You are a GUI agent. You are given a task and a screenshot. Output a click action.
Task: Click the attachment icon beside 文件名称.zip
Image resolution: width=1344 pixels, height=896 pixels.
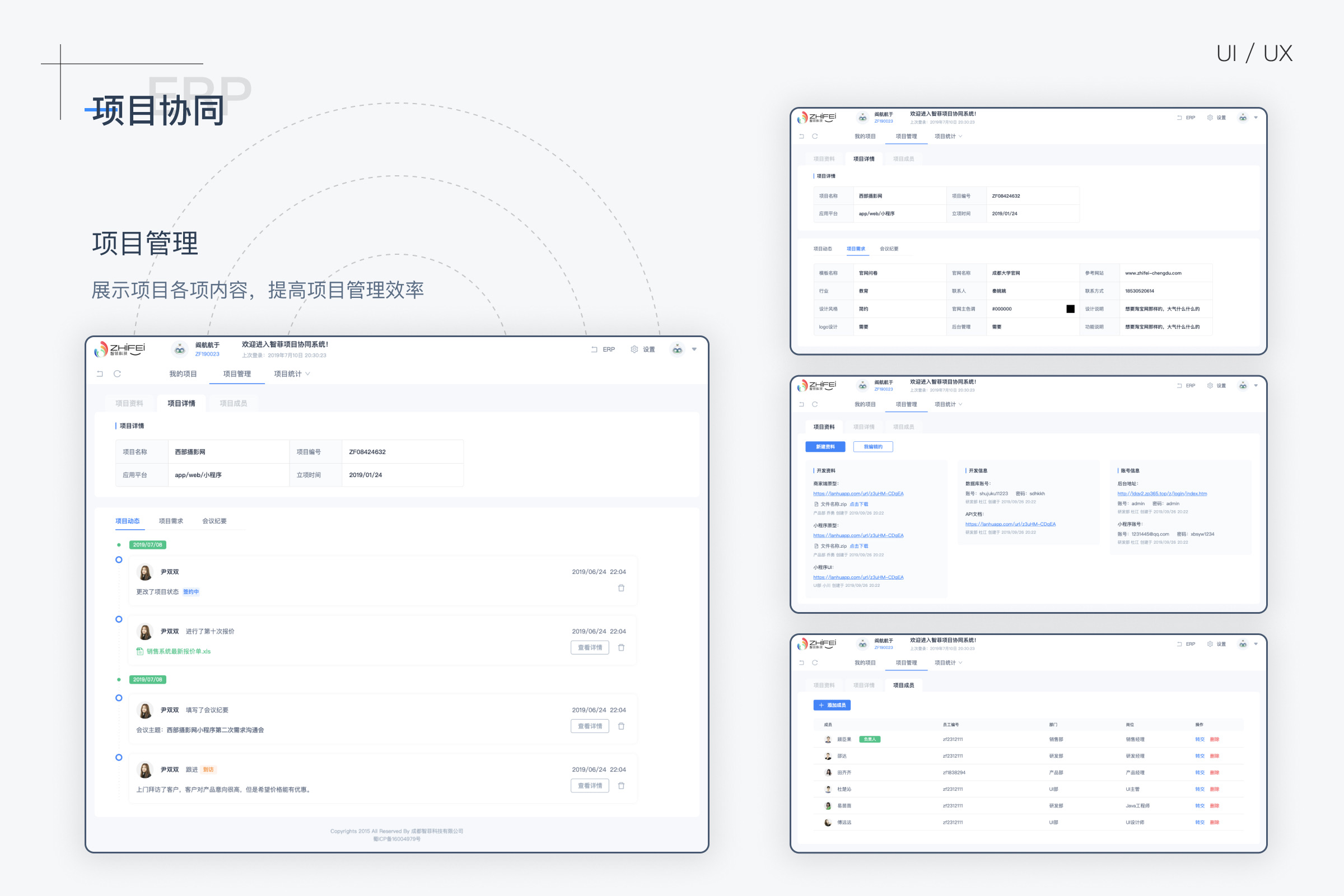[x=816, y=504]
